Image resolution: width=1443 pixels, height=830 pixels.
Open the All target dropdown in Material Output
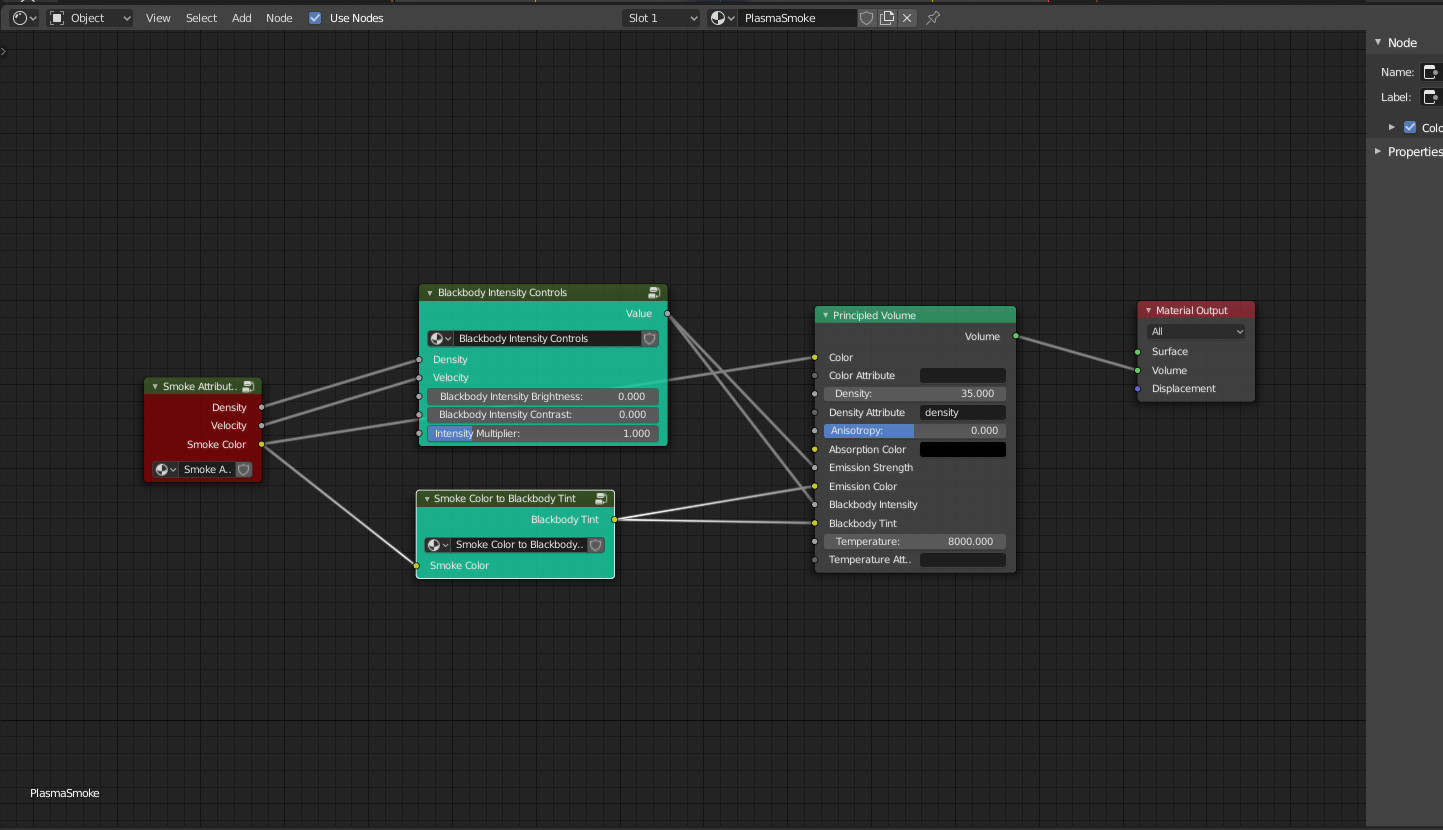pyautogui.click(x=1195, y=330)
